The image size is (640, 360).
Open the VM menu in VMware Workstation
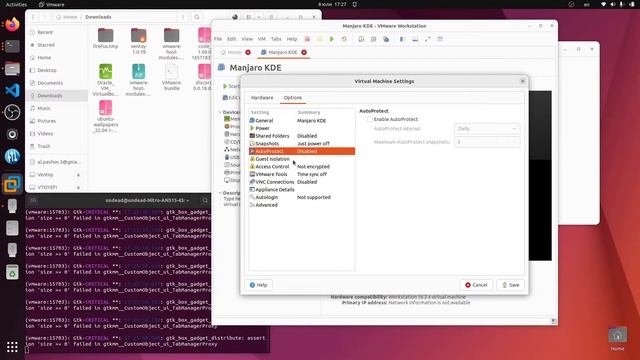click(262, 39)
